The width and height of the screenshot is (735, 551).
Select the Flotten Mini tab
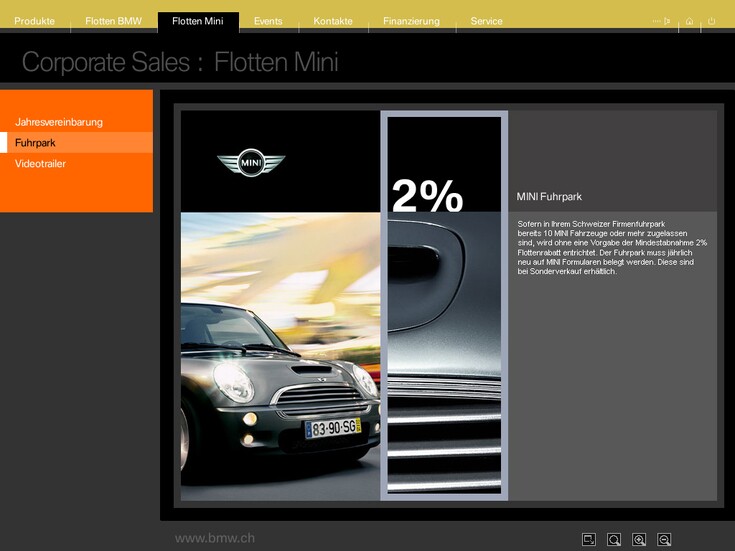[198, 21]
